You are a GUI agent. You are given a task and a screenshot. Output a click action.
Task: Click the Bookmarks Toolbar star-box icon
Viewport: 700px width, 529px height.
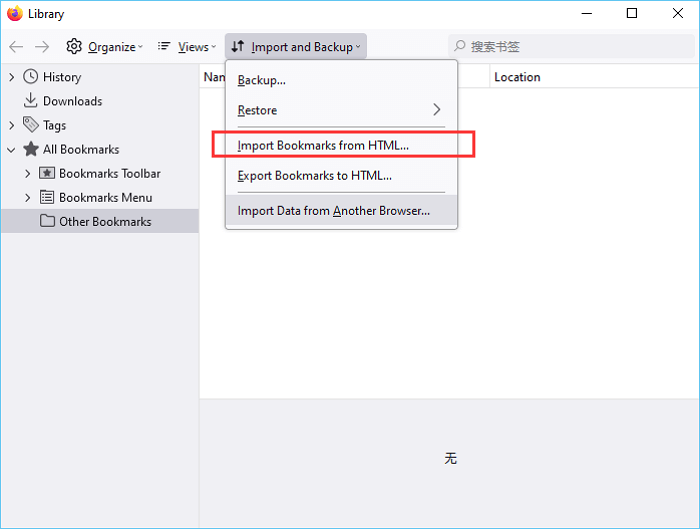click(47, 173)
